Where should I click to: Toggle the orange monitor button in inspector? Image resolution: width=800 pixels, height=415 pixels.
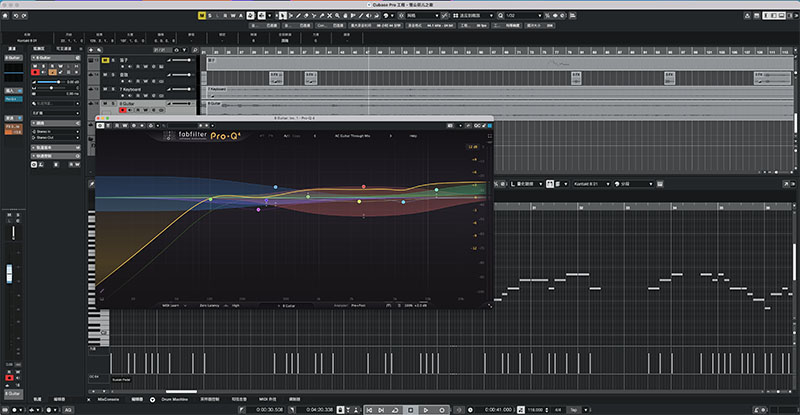[53, 72]
